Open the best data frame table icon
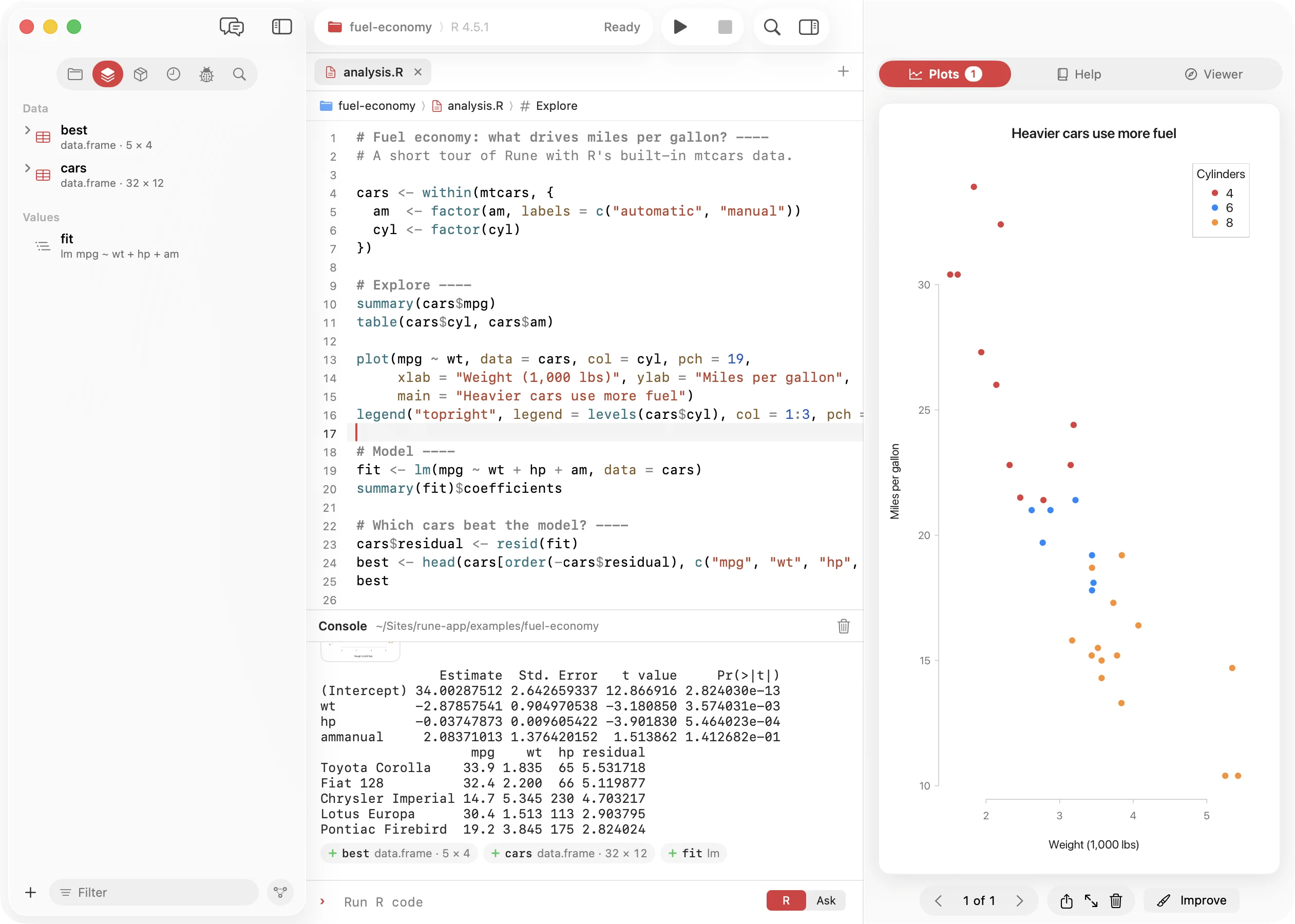Image resolution: width=1295 pixels, height=924 pixels. point(43,137)
